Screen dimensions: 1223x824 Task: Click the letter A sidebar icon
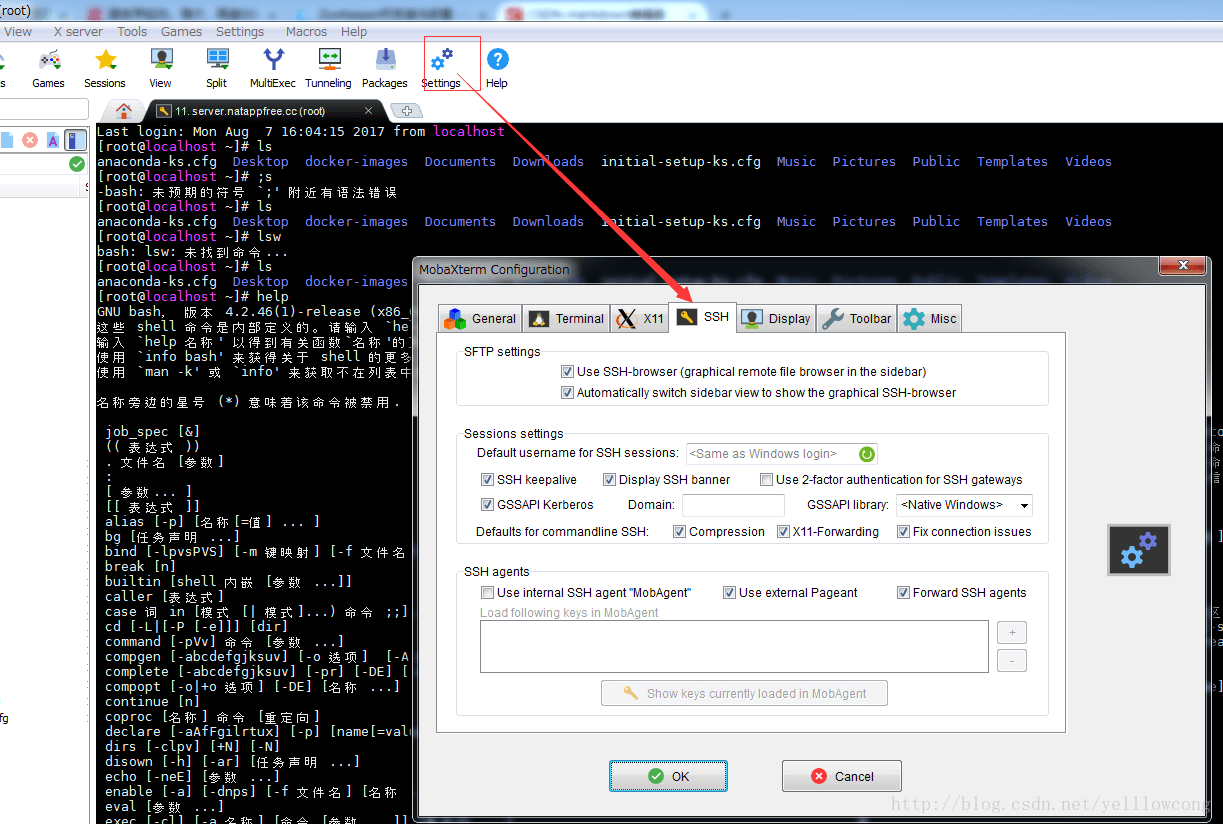click(x=54, y=140)
